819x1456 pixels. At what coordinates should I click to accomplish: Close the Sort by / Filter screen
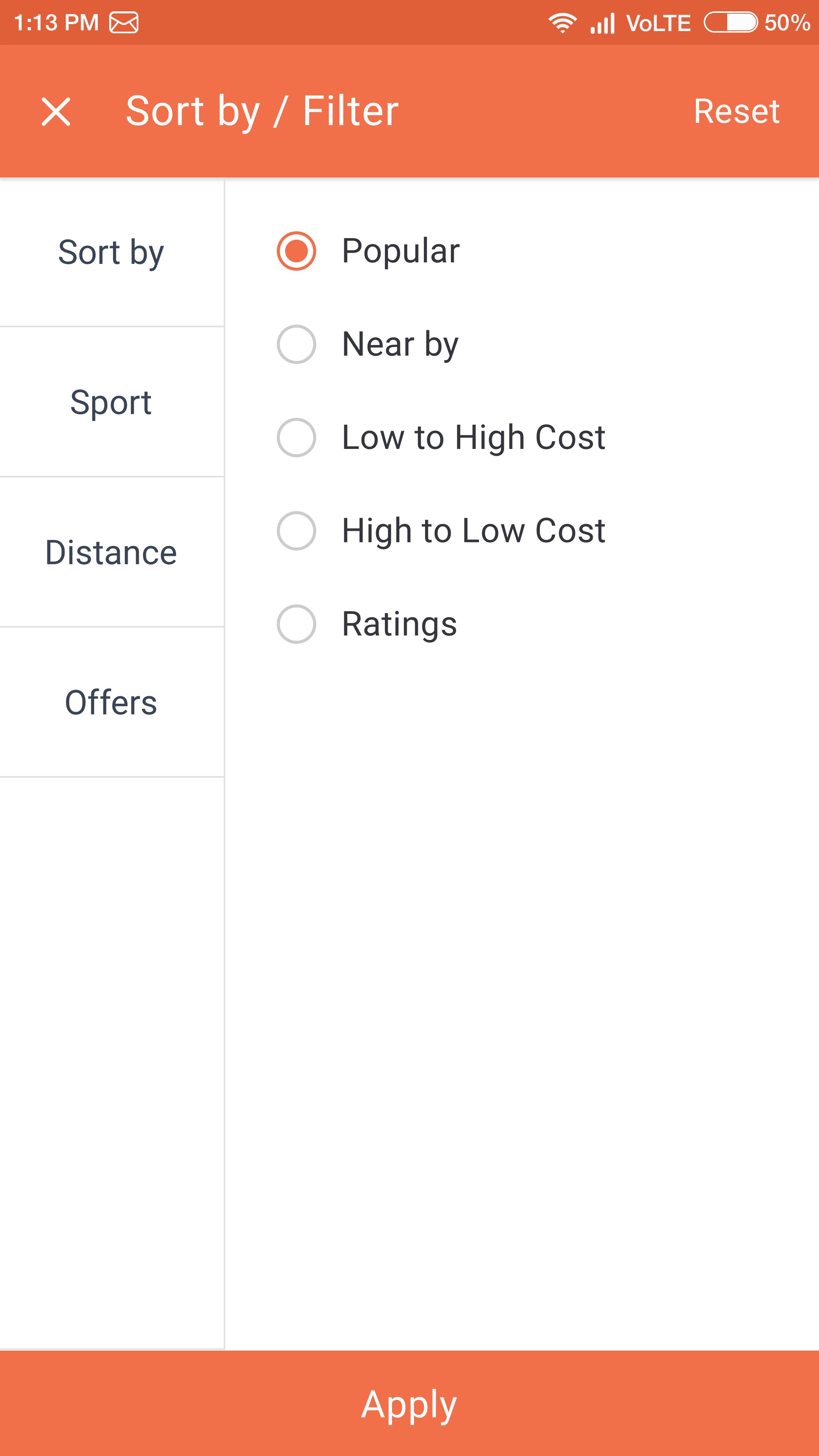[56, 111]
